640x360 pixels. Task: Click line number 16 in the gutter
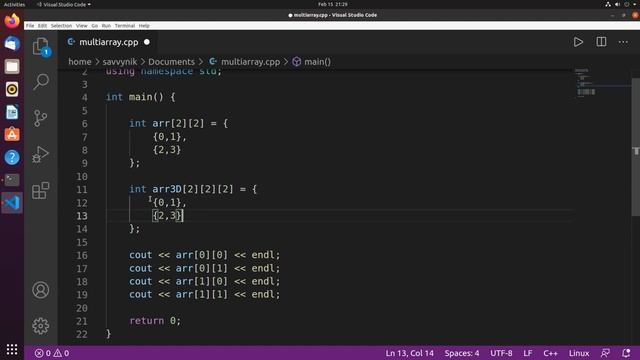pos(82,256)
